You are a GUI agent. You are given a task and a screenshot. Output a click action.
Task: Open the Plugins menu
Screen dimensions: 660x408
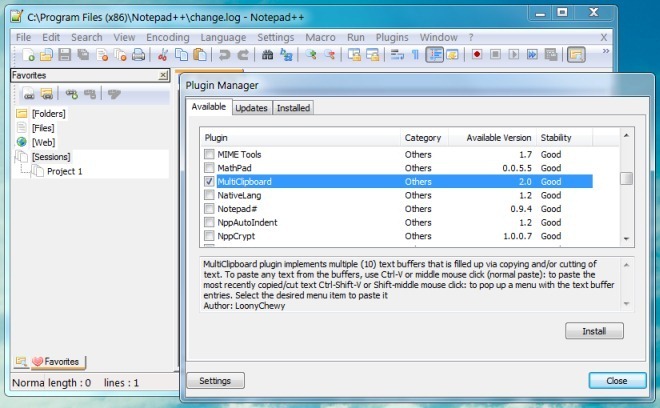(x=392, y=37)
